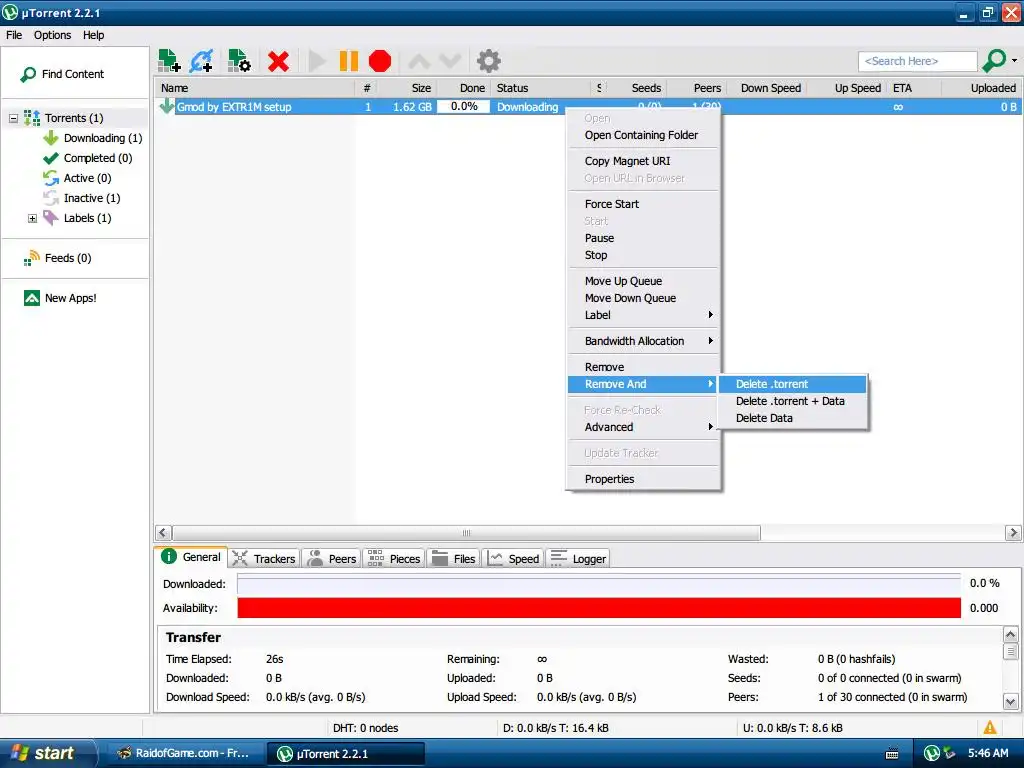Expand the Labels tree node
This screenshot has height=768, width=1024.
pos(32,218)
